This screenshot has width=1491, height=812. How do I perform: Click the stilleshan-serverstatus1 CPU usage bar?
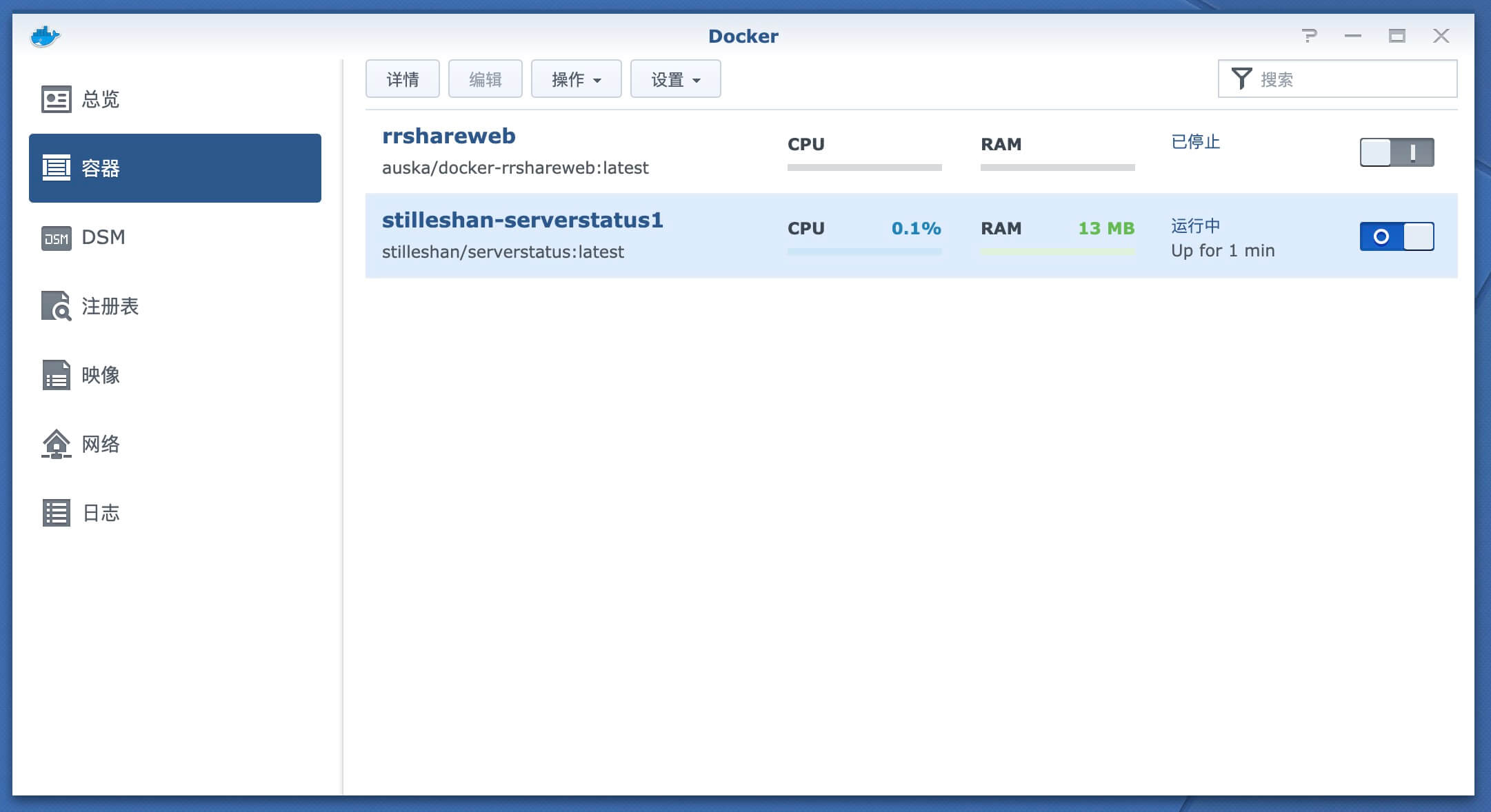[x=864, y=252]
